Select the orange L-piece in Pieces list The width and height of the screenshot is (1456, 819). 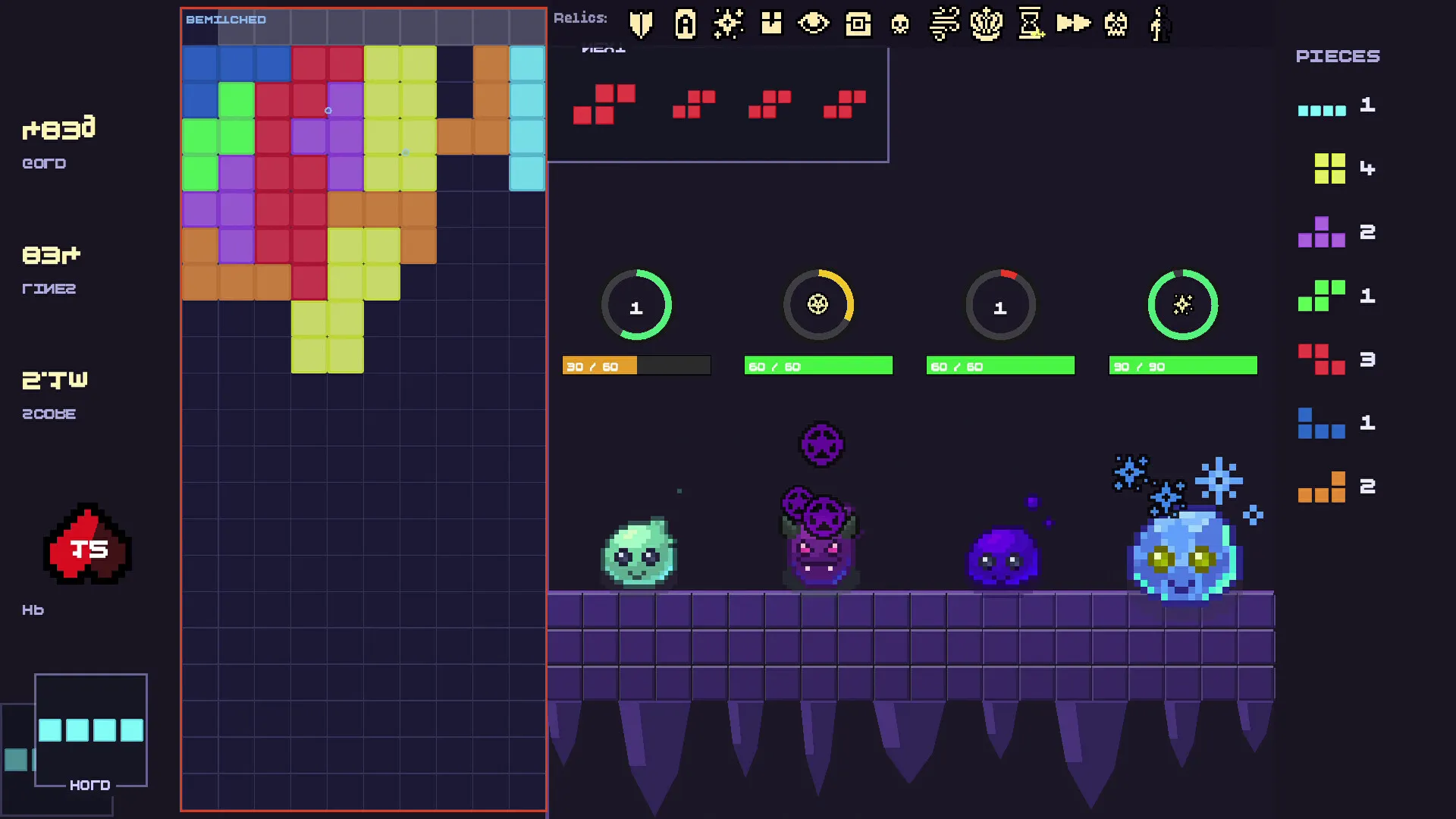click(1322, 487)
